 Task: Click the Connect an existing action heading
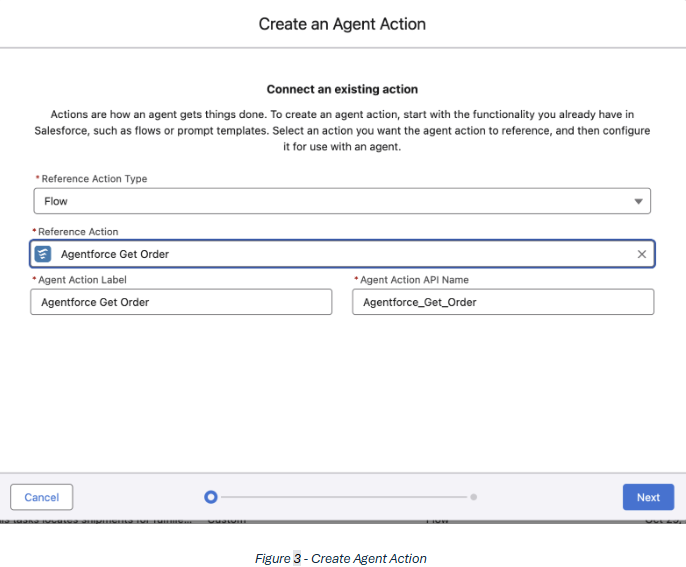pyautogui.click(x=342, y=89)
